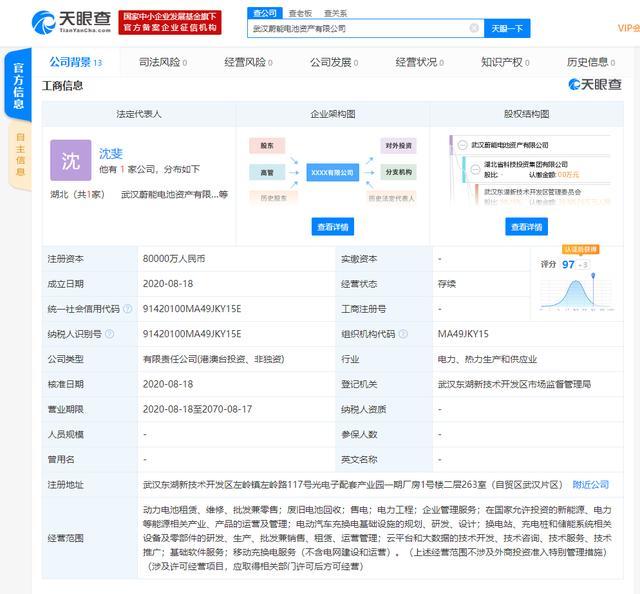Open the 经营状况 section tab
Viewport: 640px width, 594px height.
click(x=420, y=62)
